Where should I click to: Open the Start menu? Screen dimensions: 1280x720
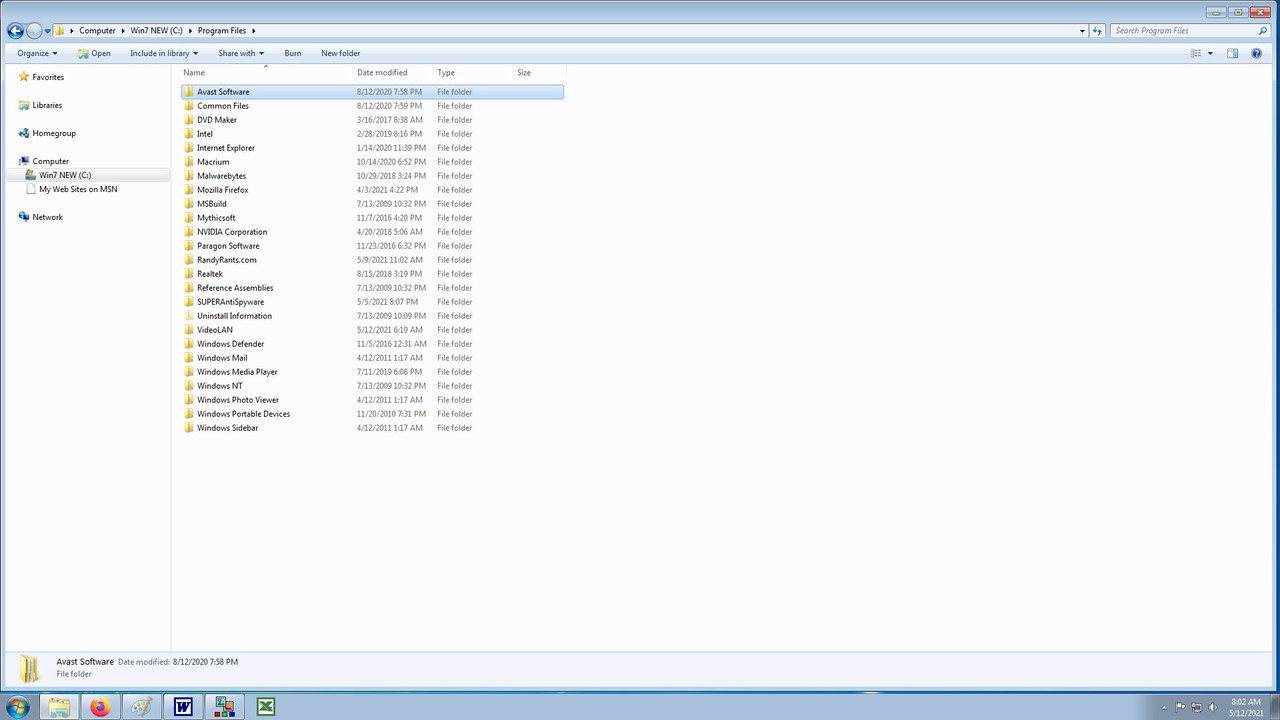point(17,707)
